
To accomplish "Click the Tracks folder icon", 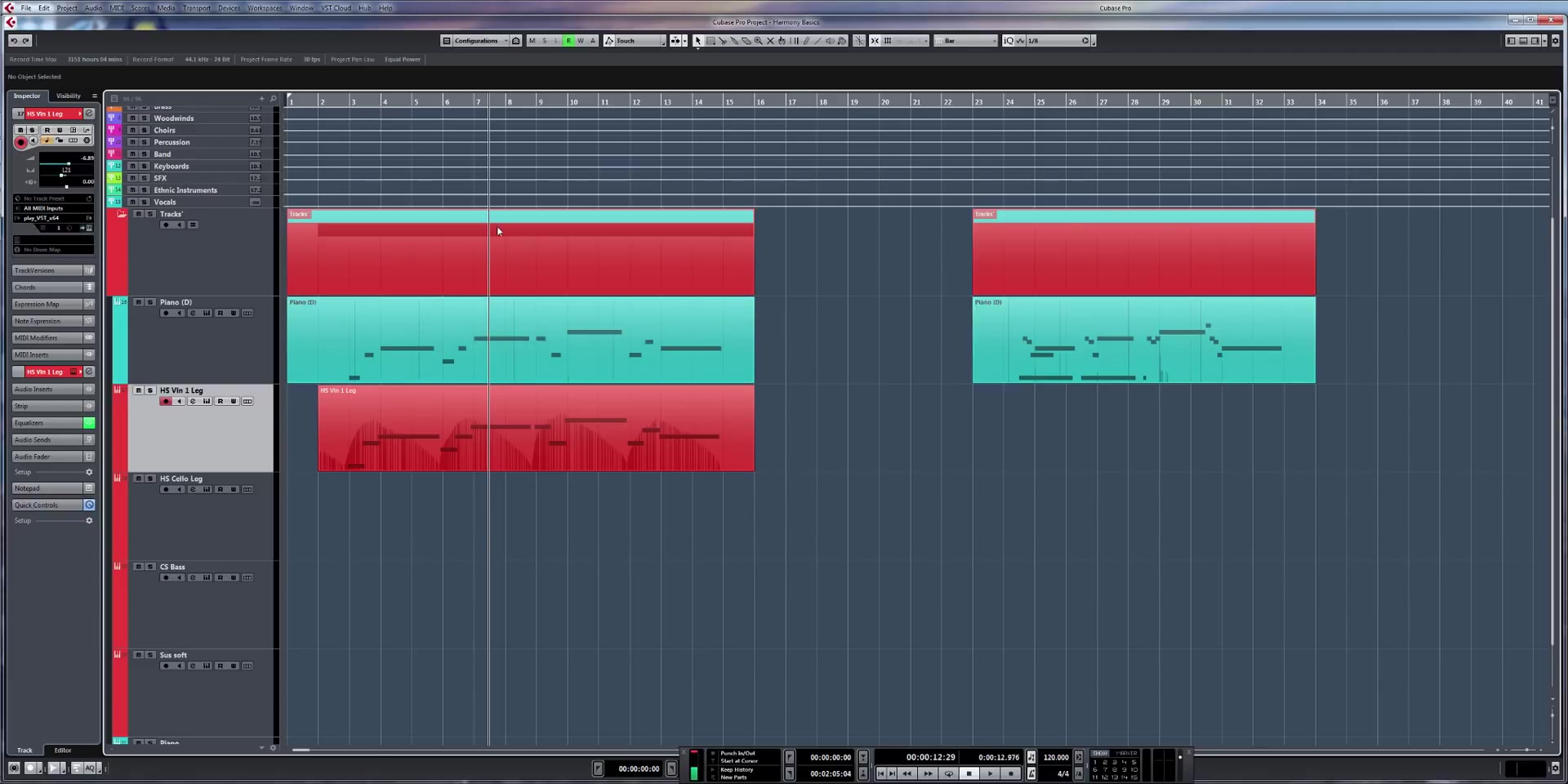I will (x=122, y=214).
